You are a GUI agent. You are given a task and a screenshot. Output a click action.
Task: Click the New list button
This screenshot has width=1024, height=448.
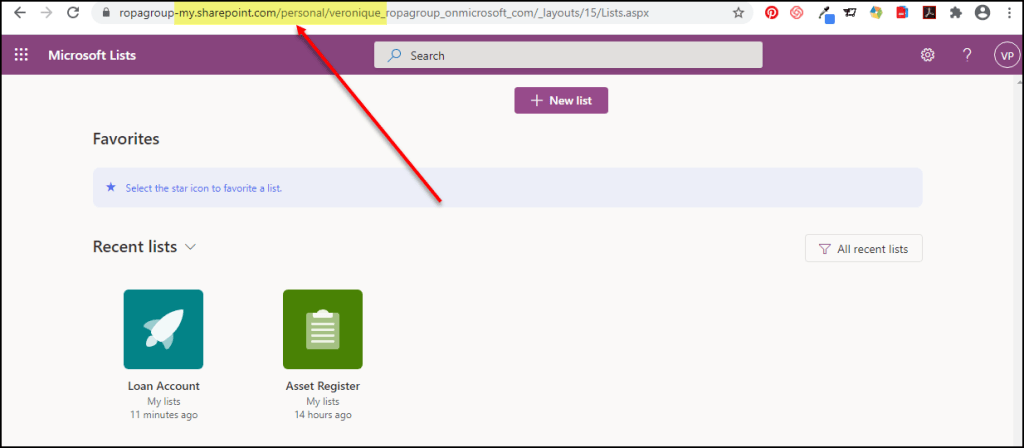(560, 101)
